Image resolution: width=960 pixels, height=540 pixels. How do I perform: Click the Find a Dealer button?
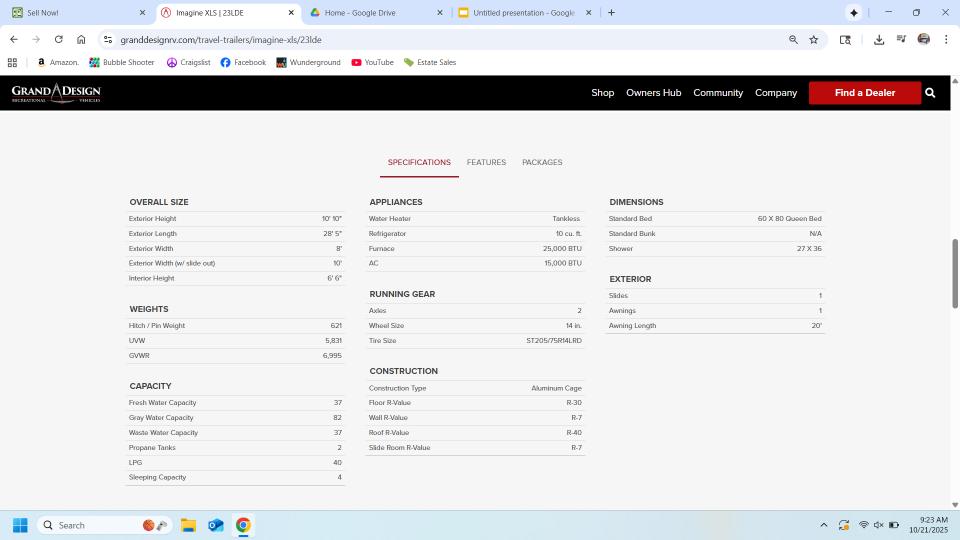(864, 93)
